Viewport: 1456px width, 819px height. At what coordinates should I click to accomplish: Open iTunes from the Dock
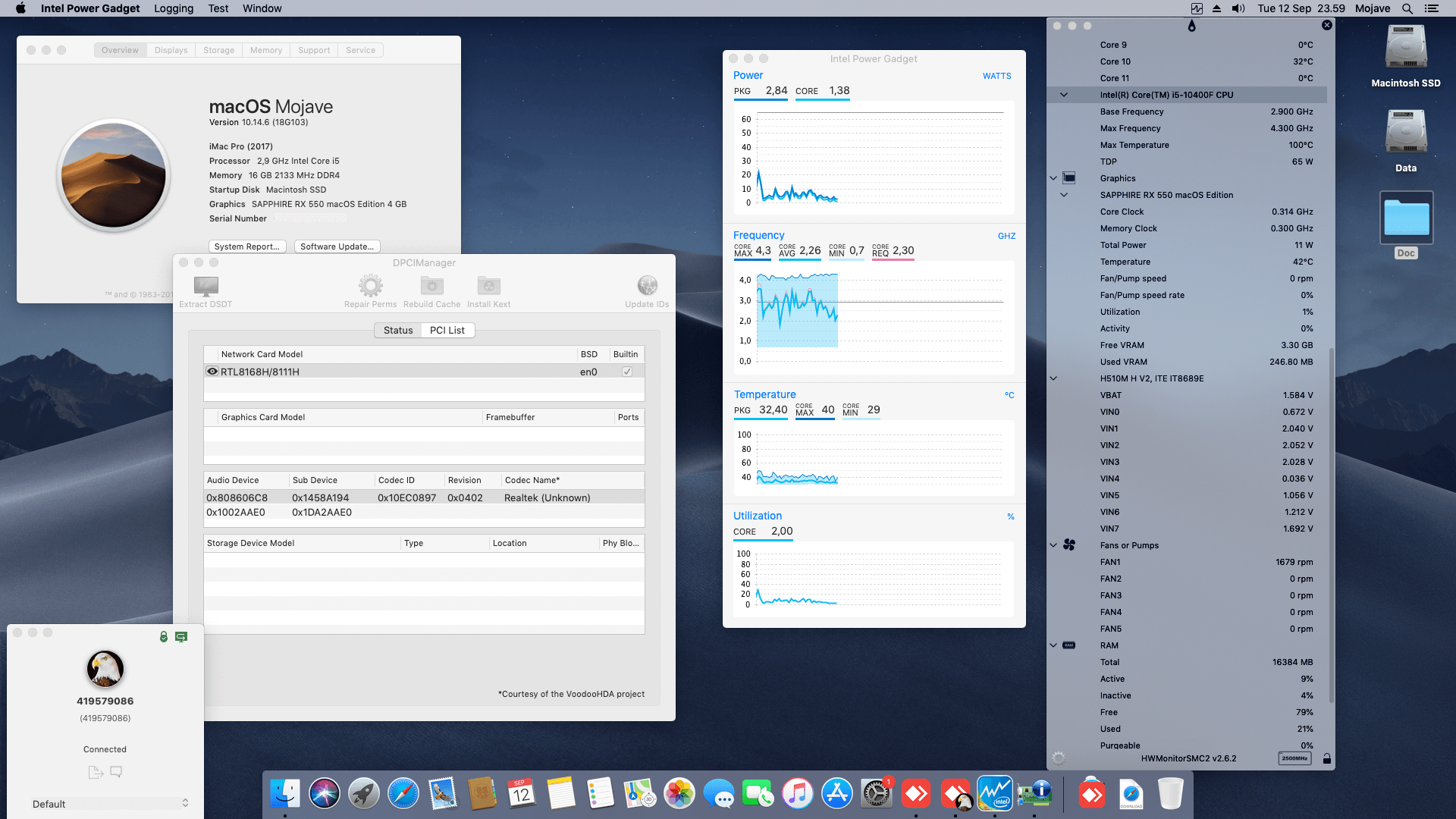[798, 794]
